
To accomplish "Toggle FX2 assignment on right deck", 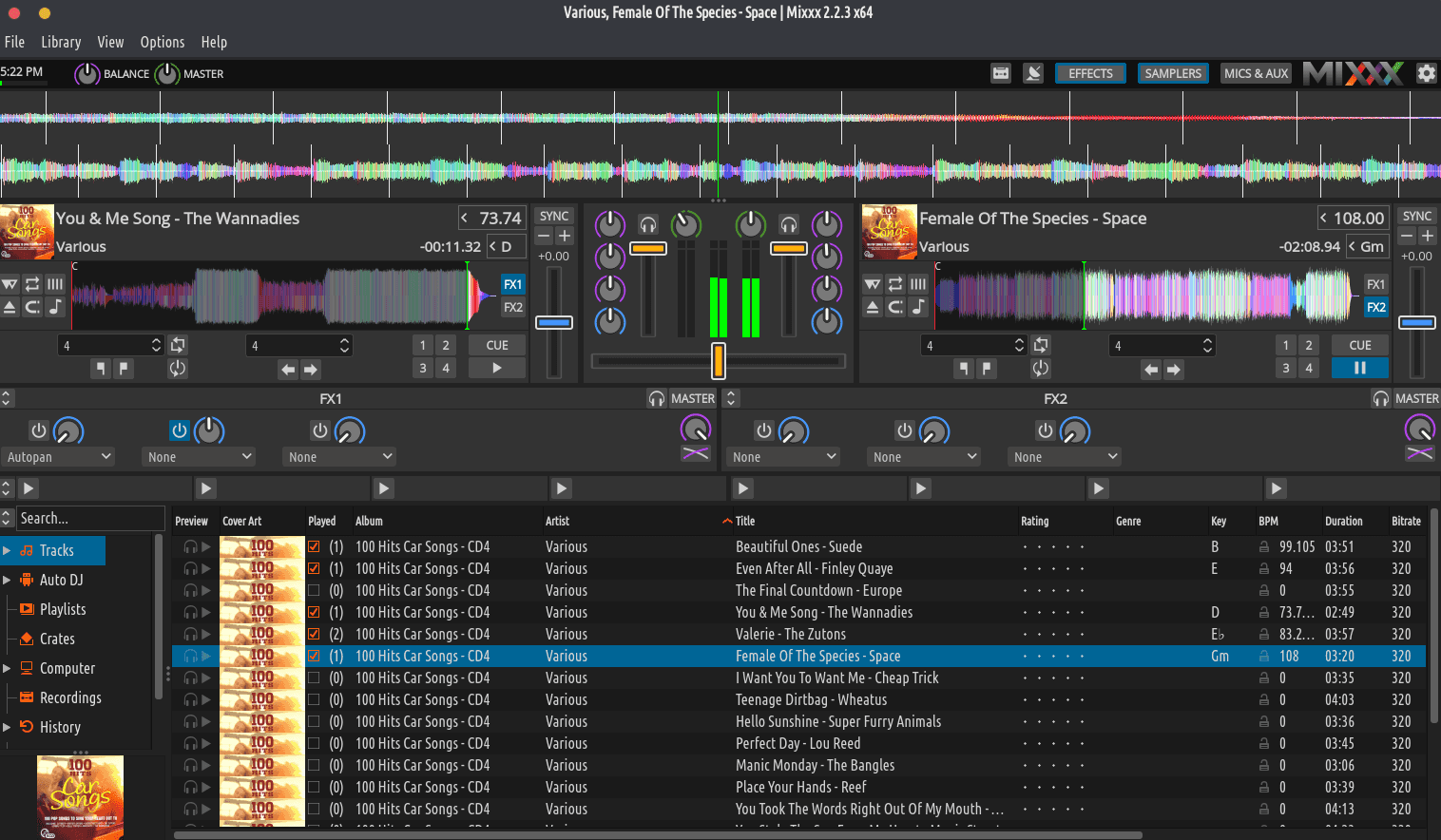I will point(1376,307).
